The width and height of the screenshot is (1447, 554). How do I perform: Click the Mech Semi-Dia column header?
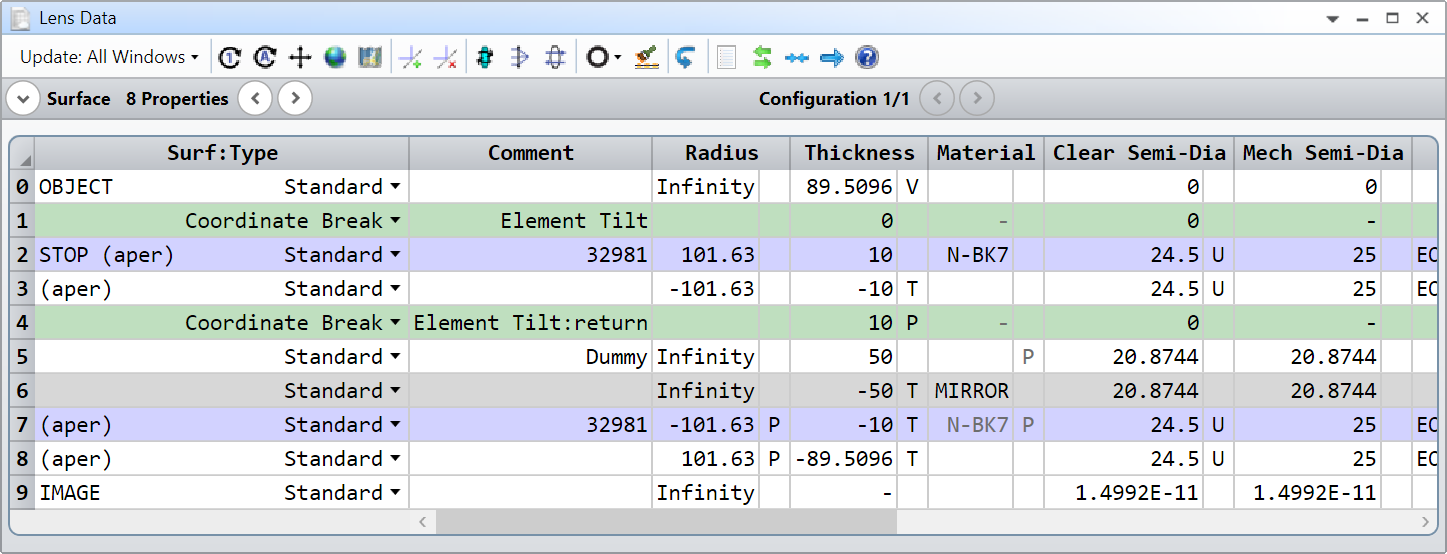click(1323, 153)
